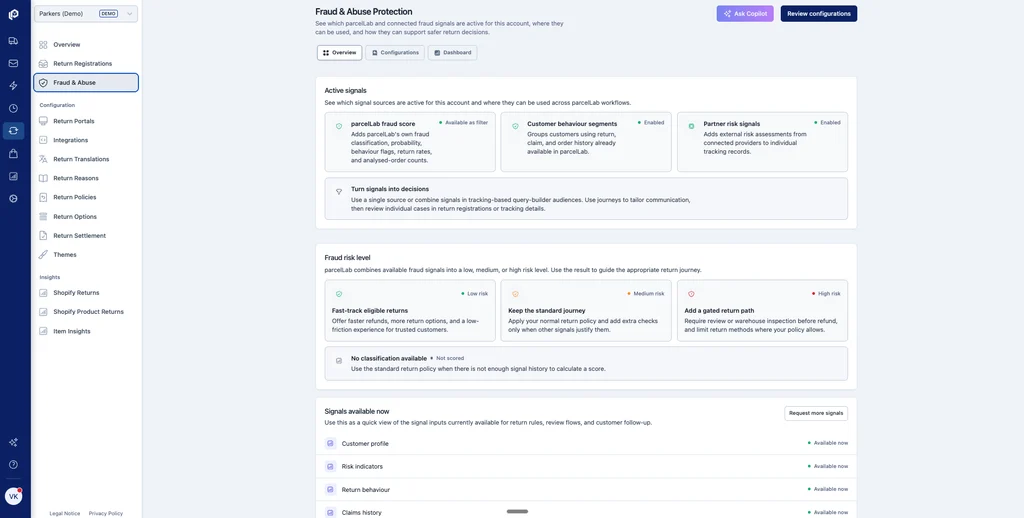Screen dimensions: 1024x518
Task: Click 'Keep the standard journey' heading
Action: [x=547, y=311]
